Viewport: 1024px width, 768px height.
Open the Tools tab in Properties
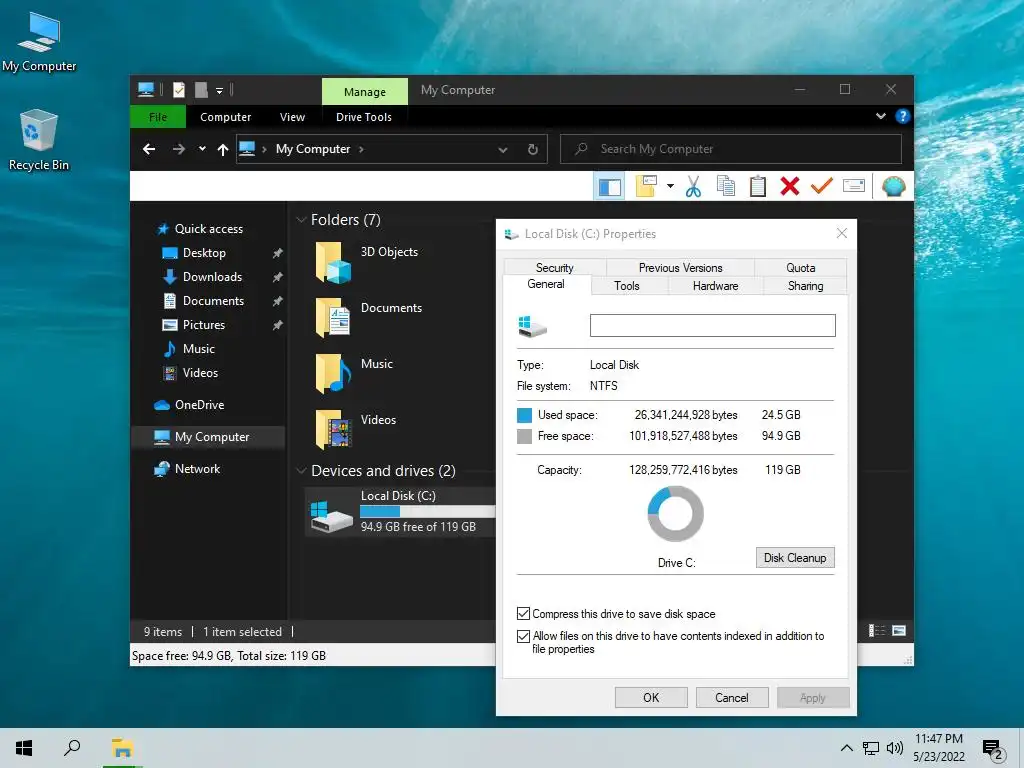click(x=627, y=285)
